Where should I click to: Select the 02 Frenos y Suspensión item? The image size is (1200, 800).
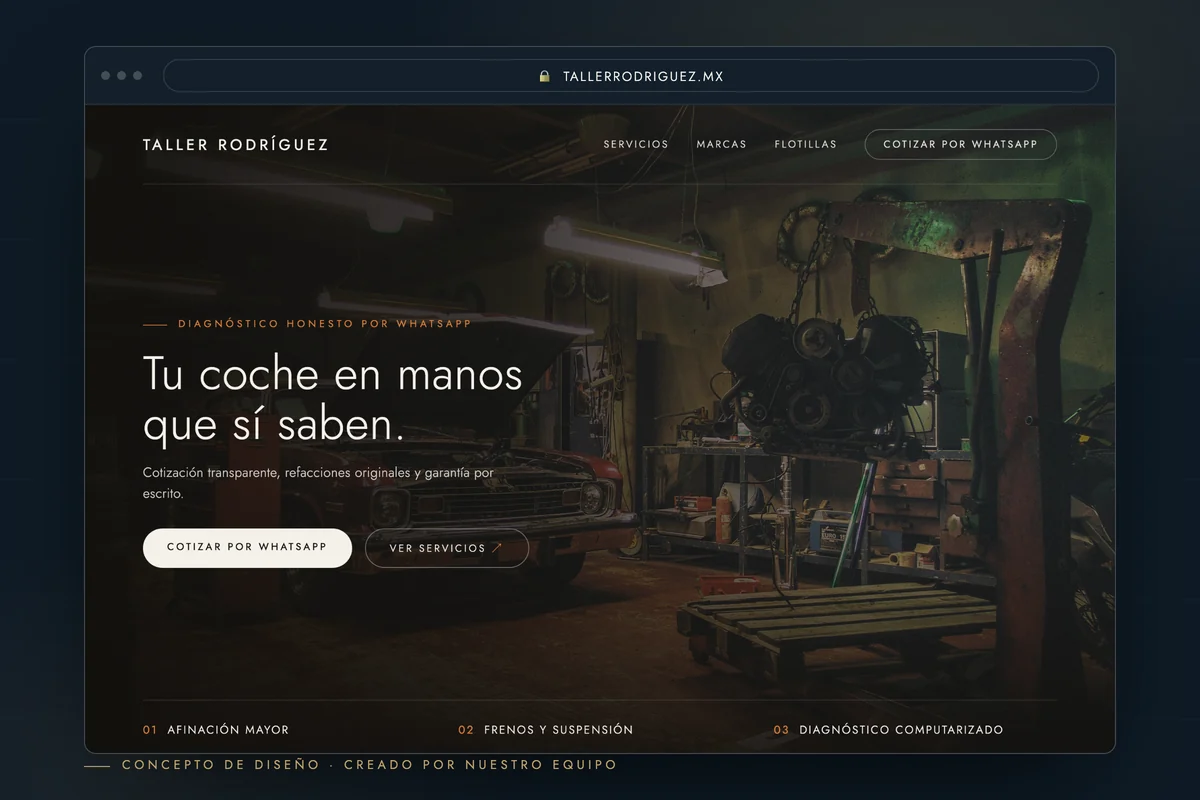click(x=546, y=730)
